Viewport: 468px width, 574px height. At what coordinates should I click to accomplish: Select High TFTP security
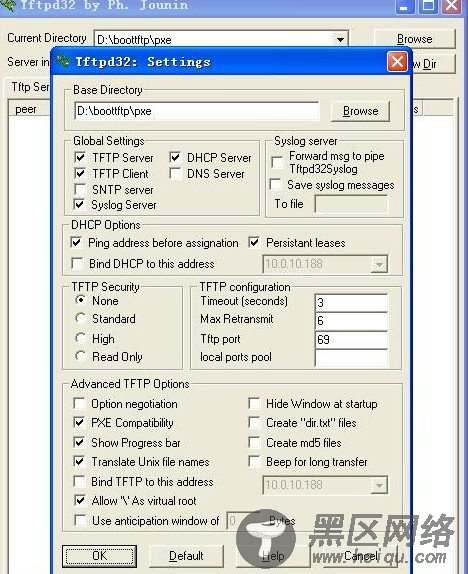point(81,338)
